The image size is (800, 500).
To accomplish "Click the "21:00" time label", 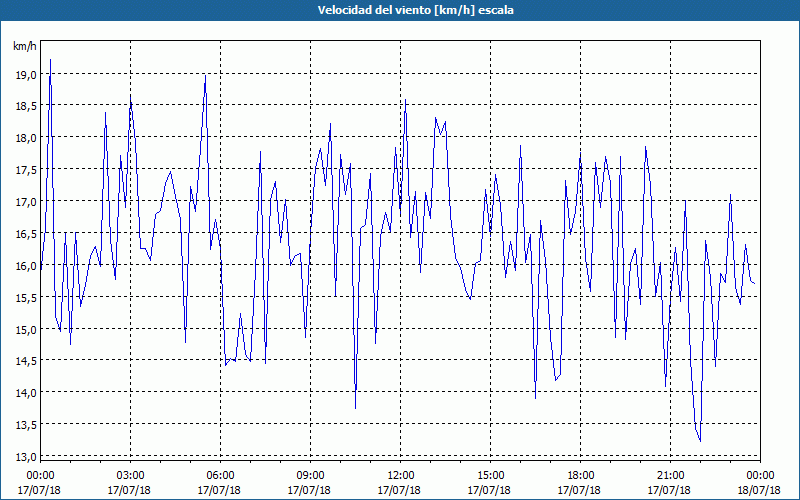I will pos(670,476).
